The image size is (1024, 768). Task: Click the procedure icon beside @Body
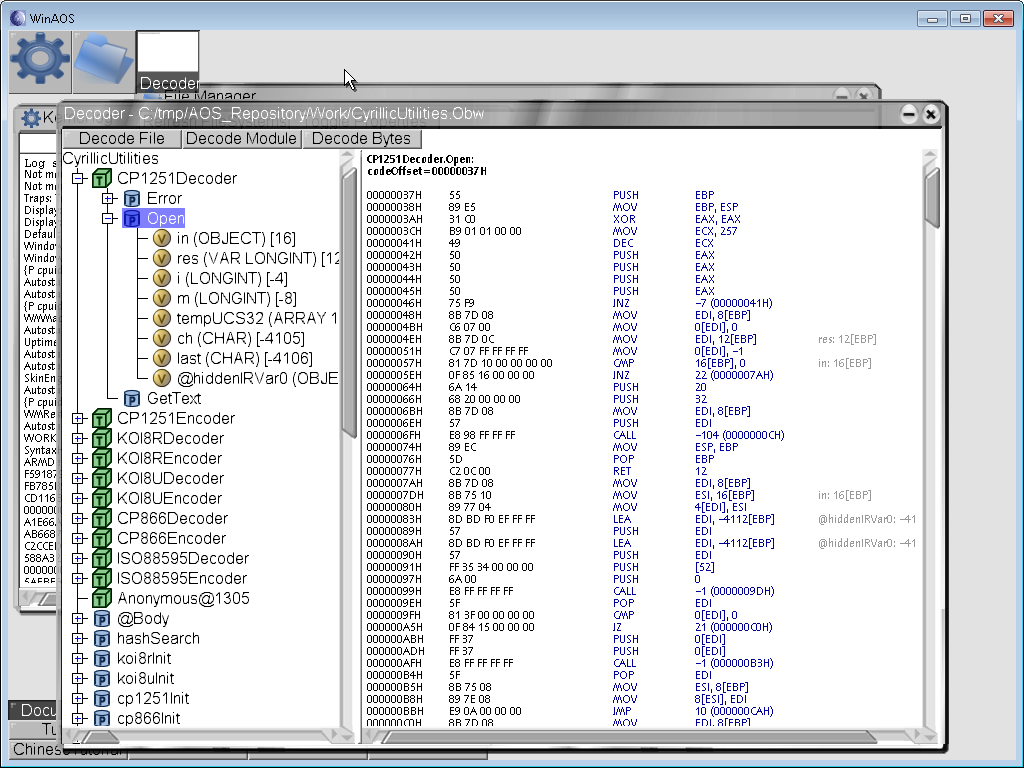tap(101, 619)
